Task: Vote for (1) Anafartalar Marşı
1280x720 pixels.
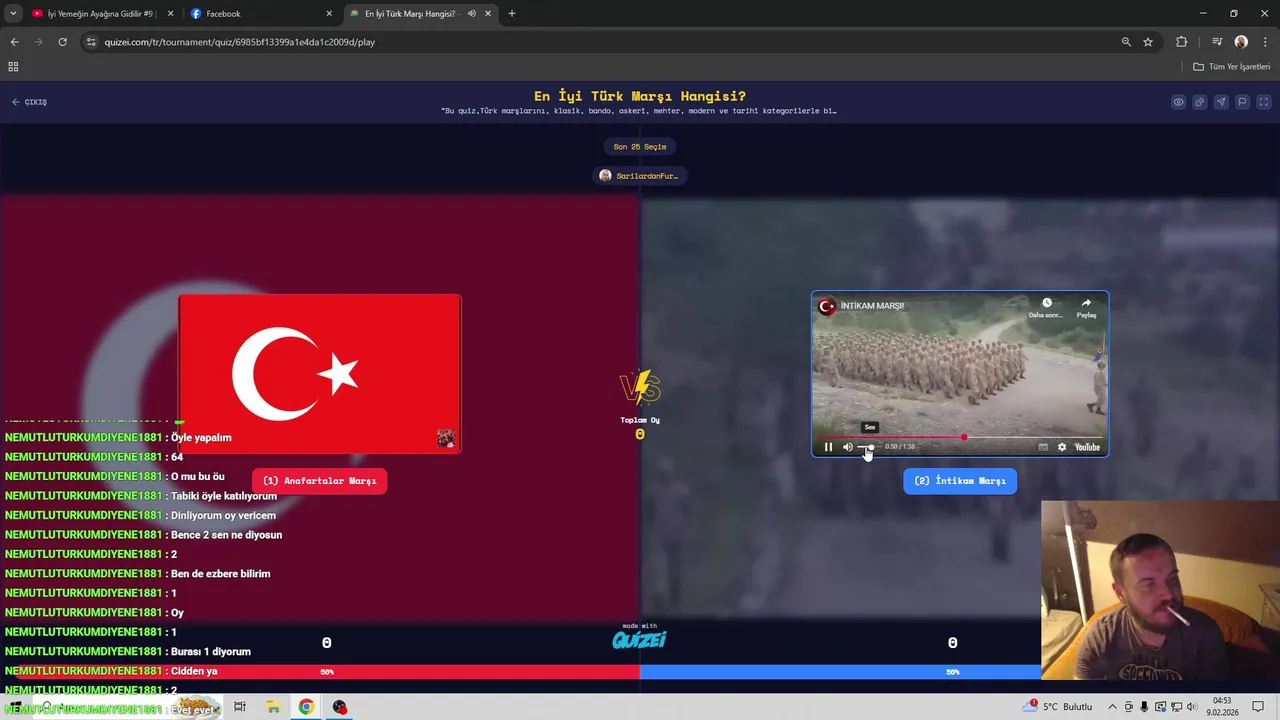Action: coord(319,481)
